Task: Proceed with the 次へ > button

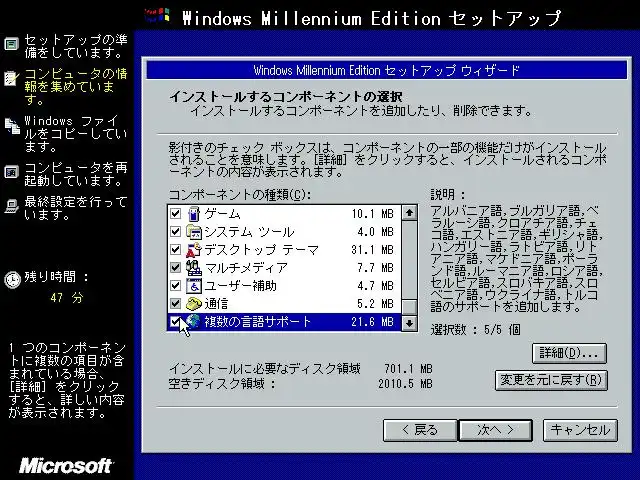Action: pos(496,430)
